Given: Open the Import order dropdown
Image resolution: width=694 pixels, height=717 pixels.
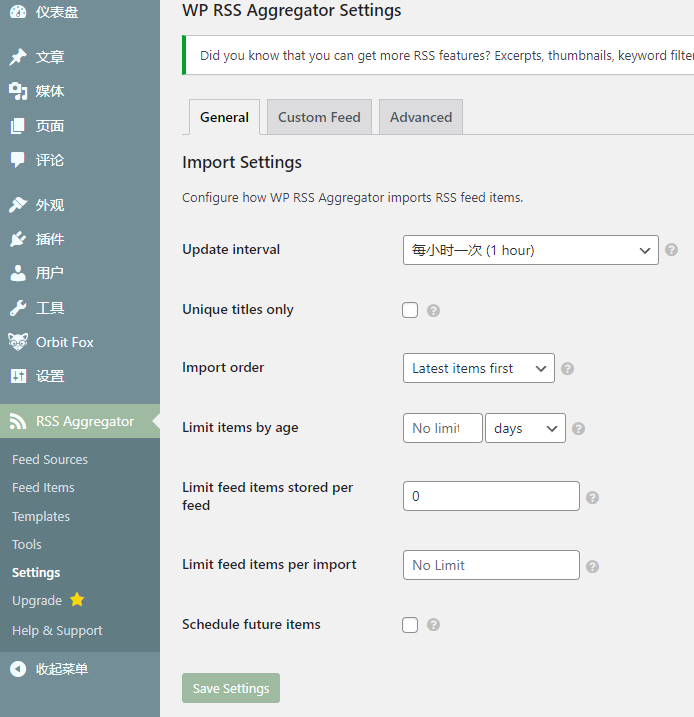Looking at the screenshot, I should [479, 368].
